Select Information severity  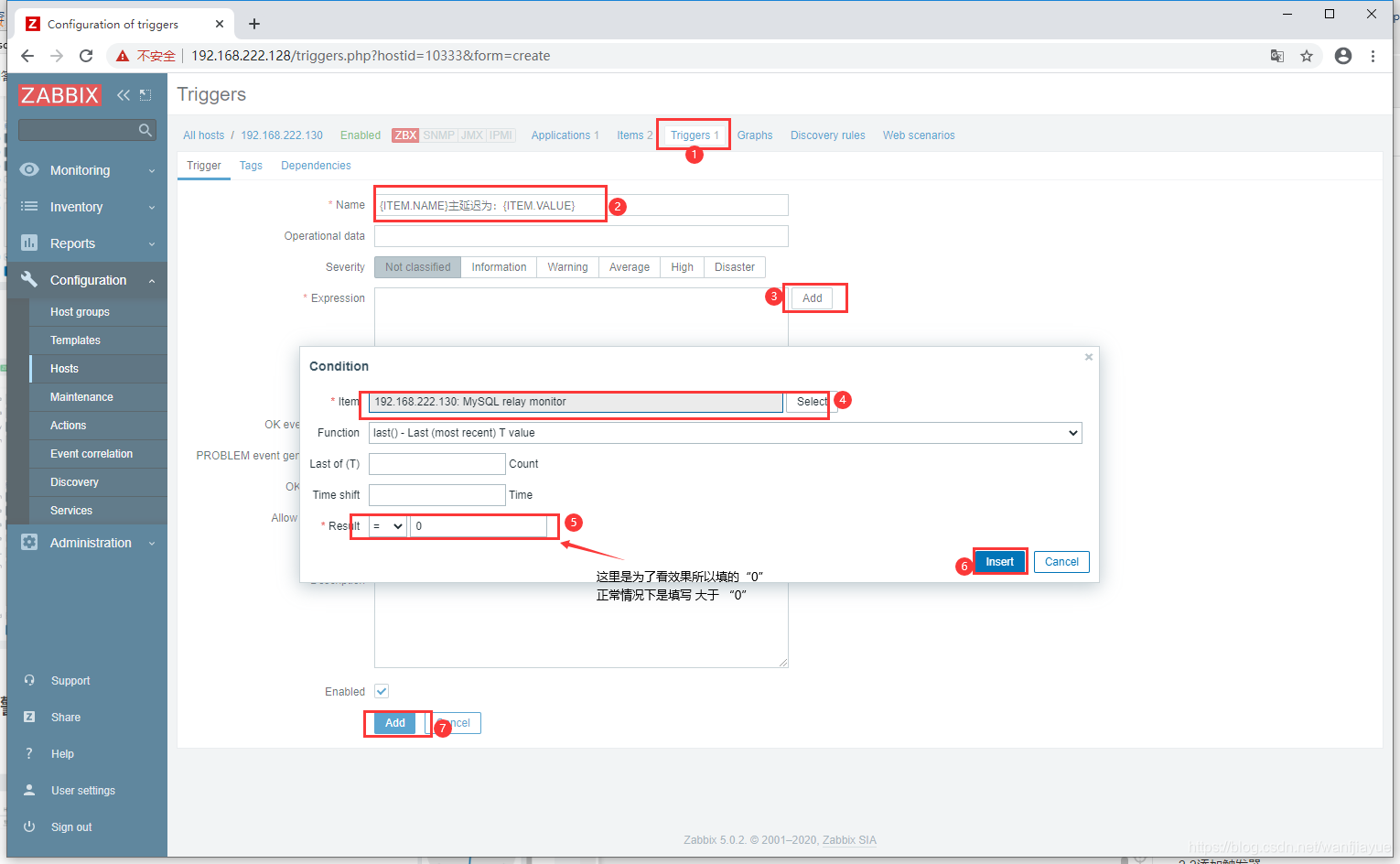pos(499,267)
